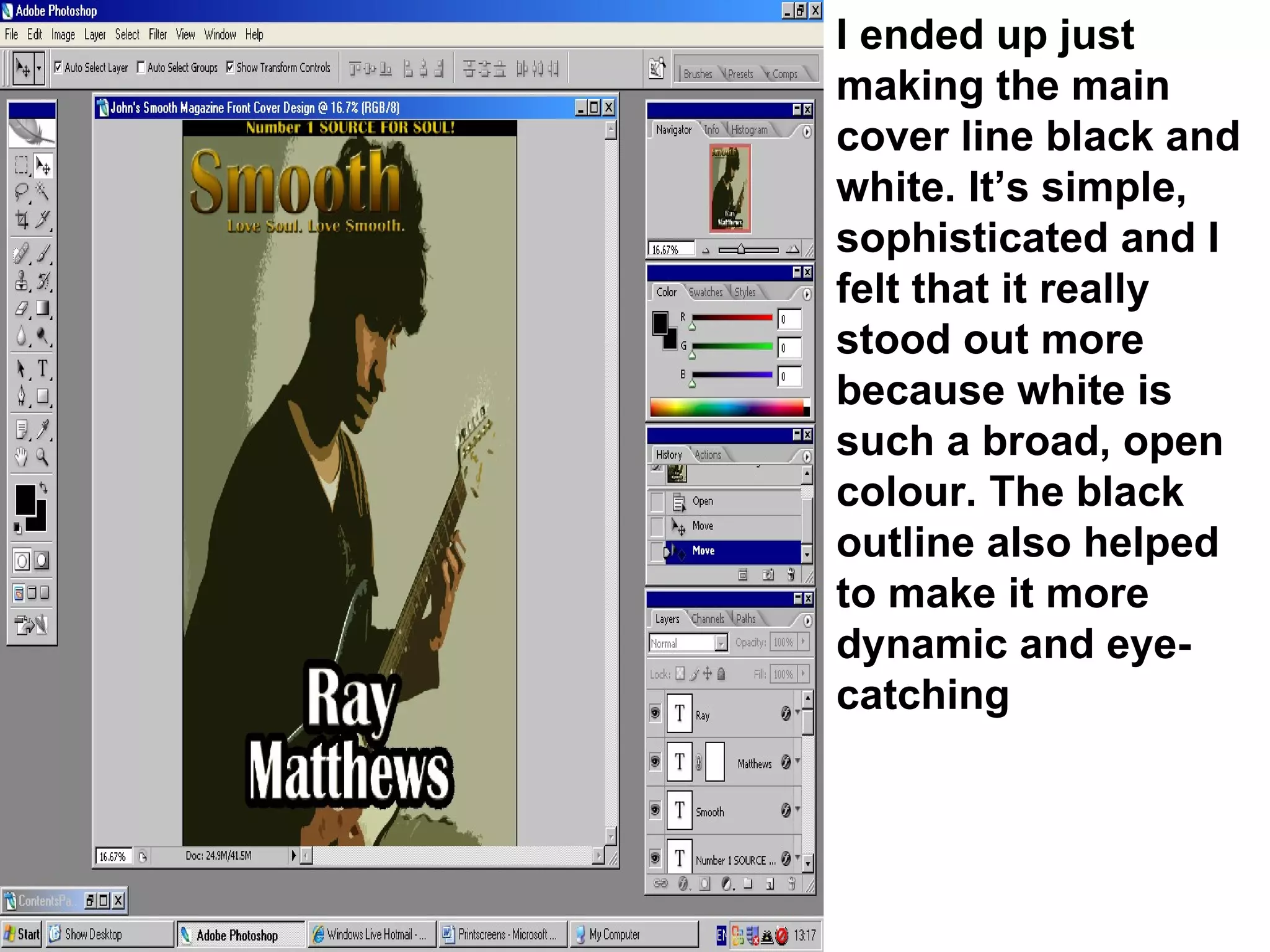Click trash icon in Layers panel
1270x952 pixels.
pyautogui.click(x=791, y=884)
